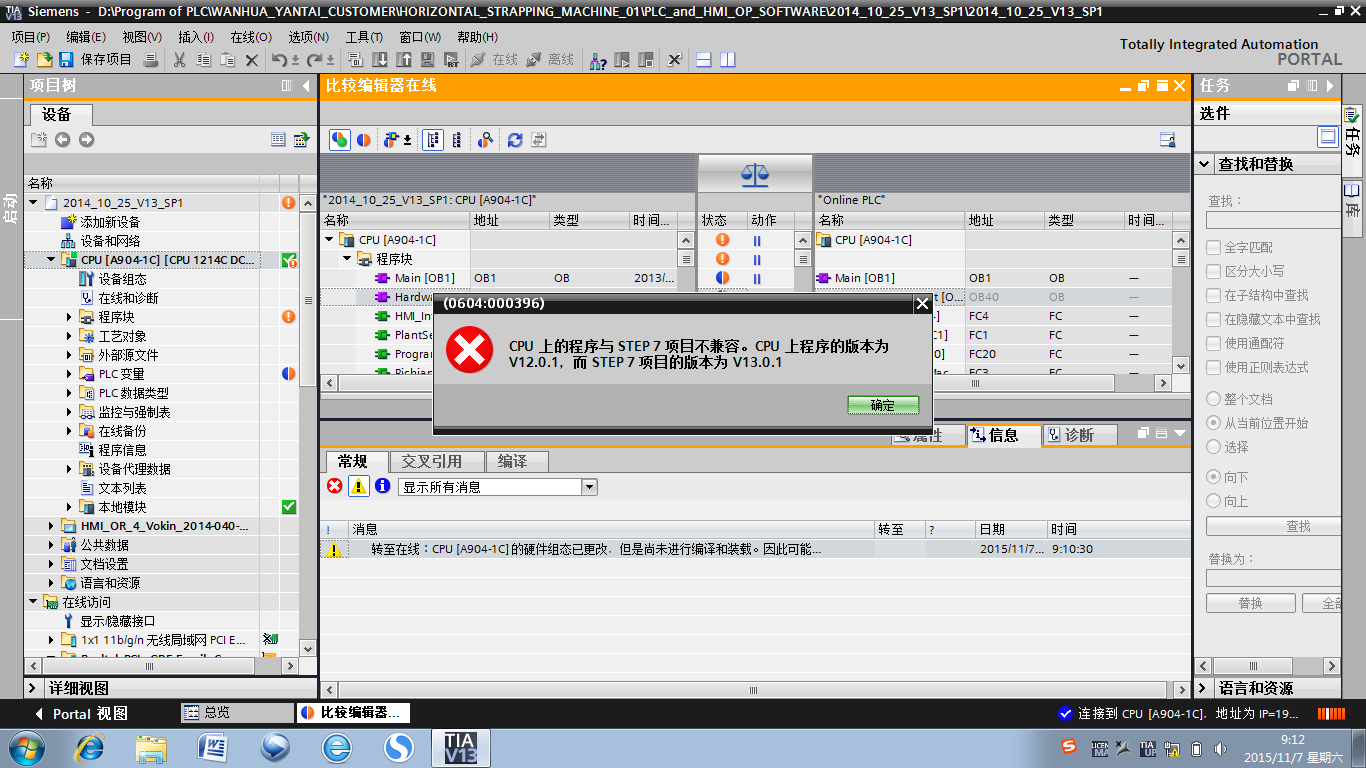
Task: Click the copy icon in the toolbar
Action: pos(204,60)
